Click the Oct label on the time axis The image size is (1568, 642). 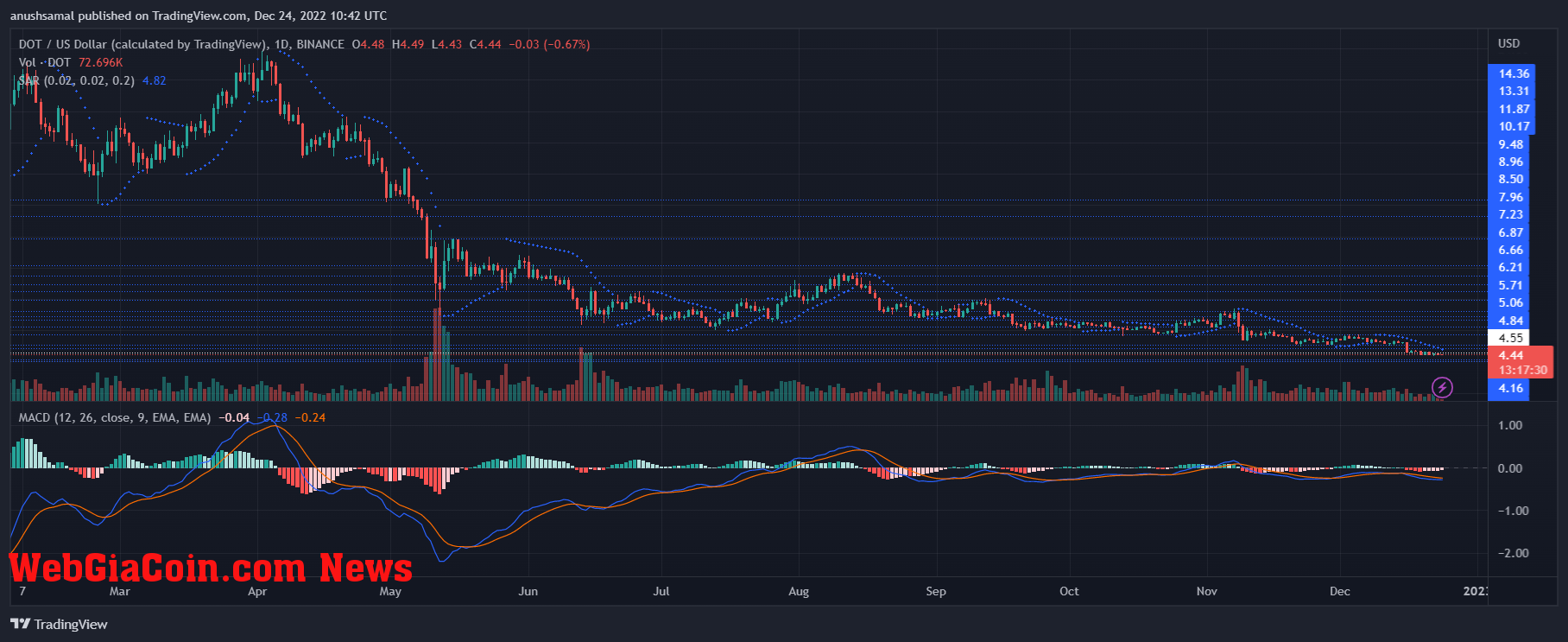tap(1069, 591)
